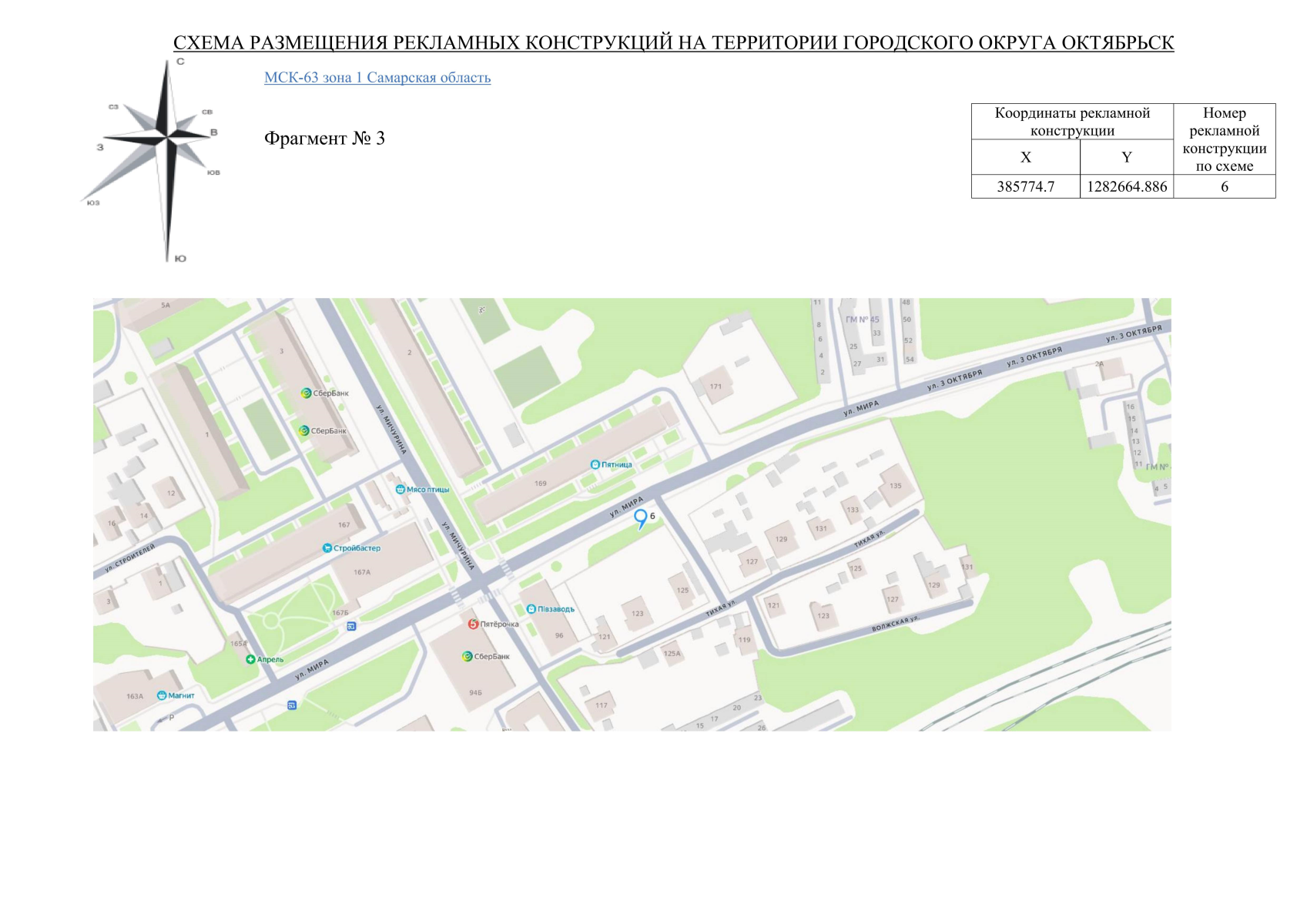Screen dimensions: 1307x924
Task: Click the Сбербанк icon near building 94Б
Action: tap(467, 656)
